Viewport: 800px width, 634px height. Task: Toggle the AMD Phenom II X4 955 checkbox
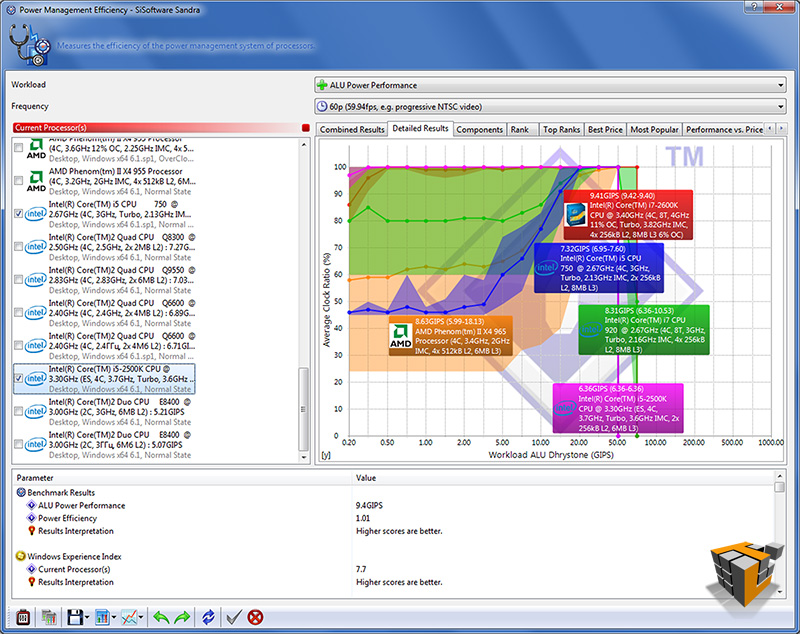[19, 181]
